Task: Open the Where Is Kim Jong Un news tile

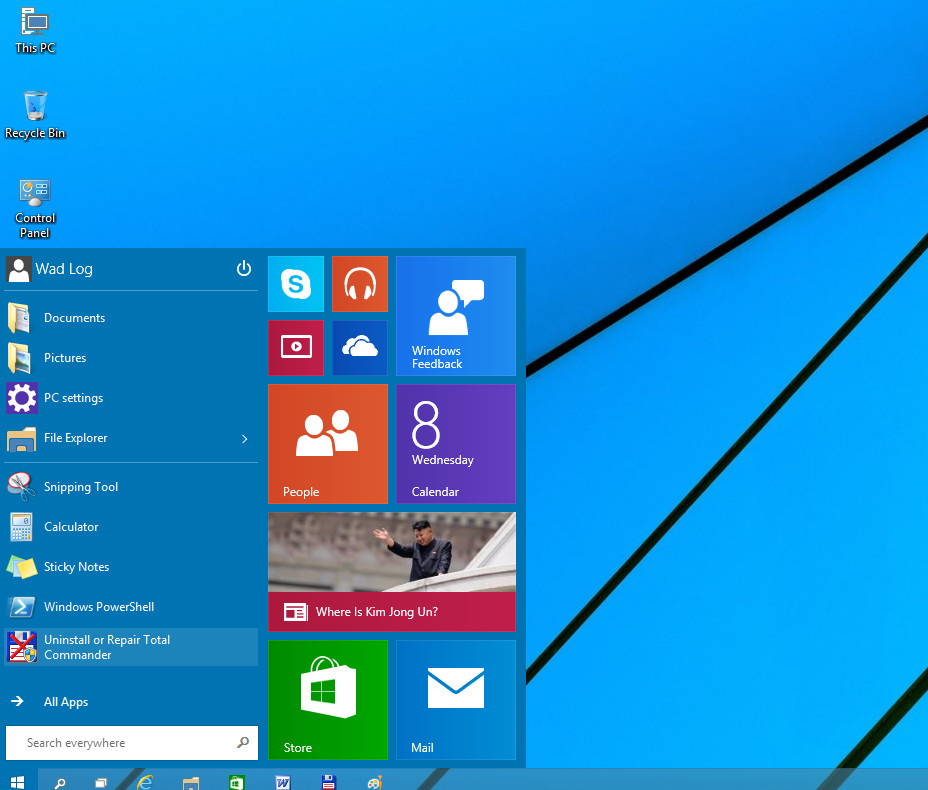Action: tap(391, 571)
